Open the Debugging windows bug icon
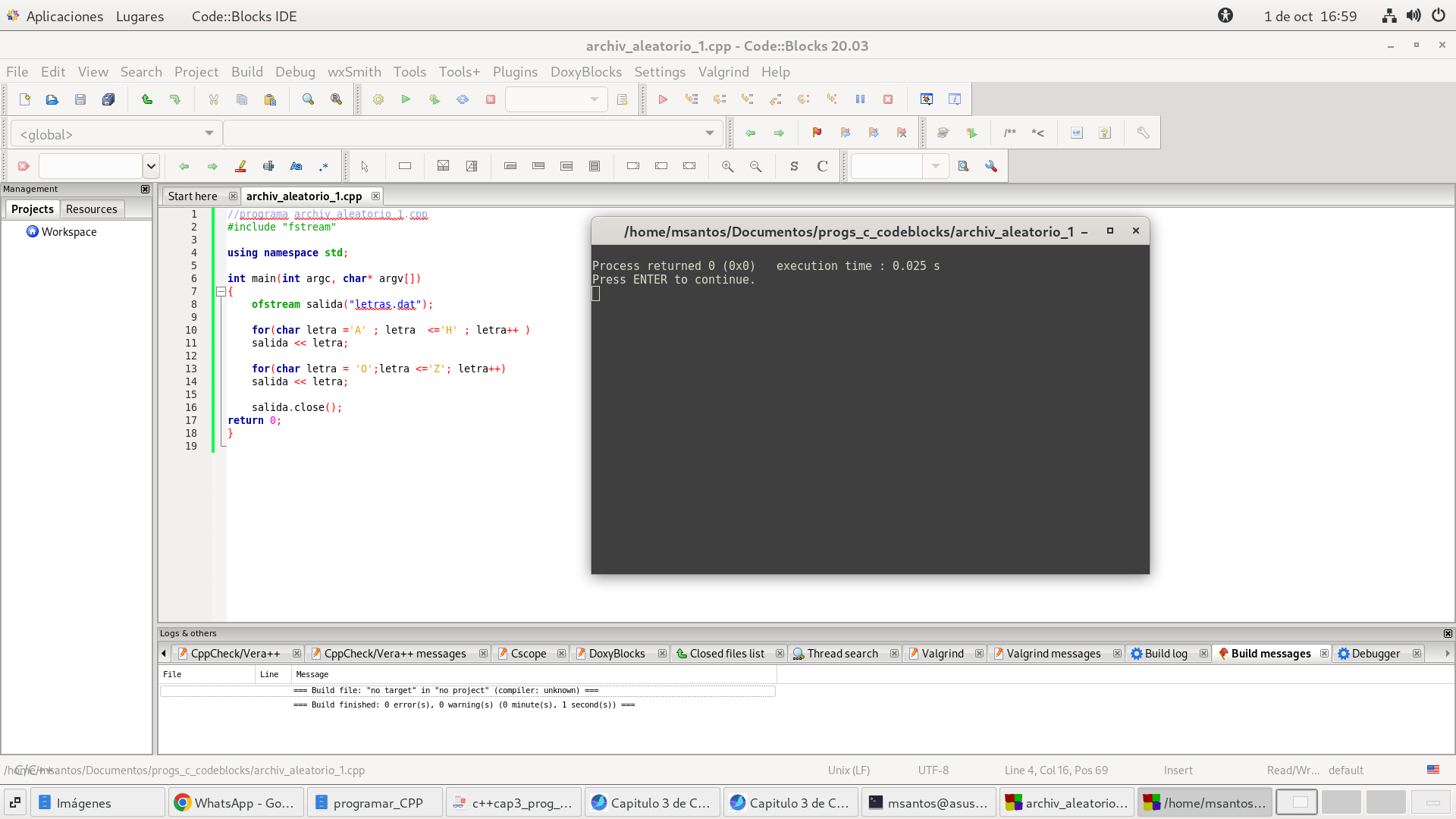This screenshot has width=1456, height=819. [x=926, y=99]
